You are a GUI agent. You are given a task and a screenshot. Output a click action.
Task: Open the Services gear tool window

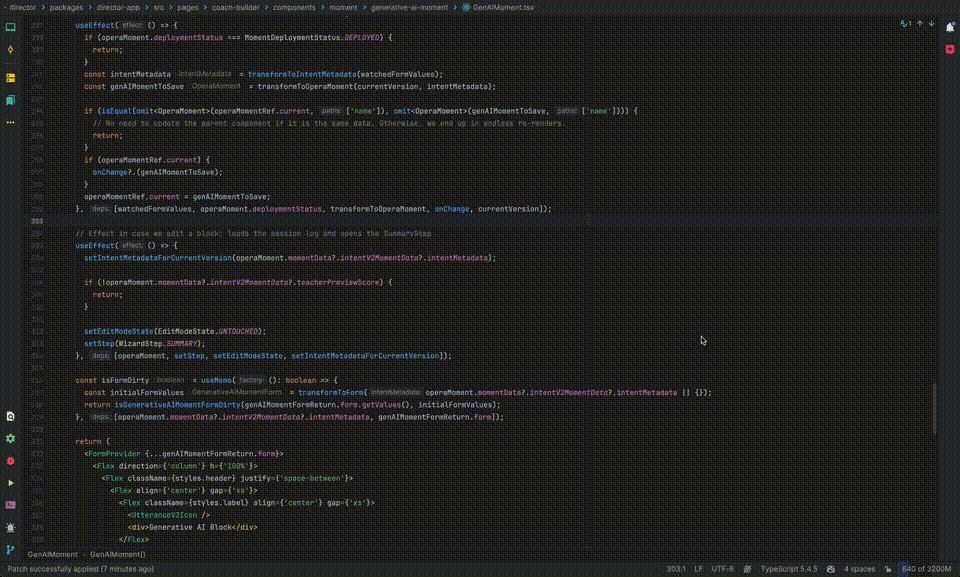(x=10, y=439)
